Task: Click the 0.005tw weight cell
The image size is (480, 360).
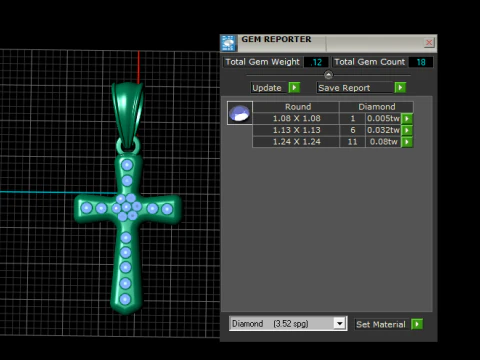Action: [383, 118]
